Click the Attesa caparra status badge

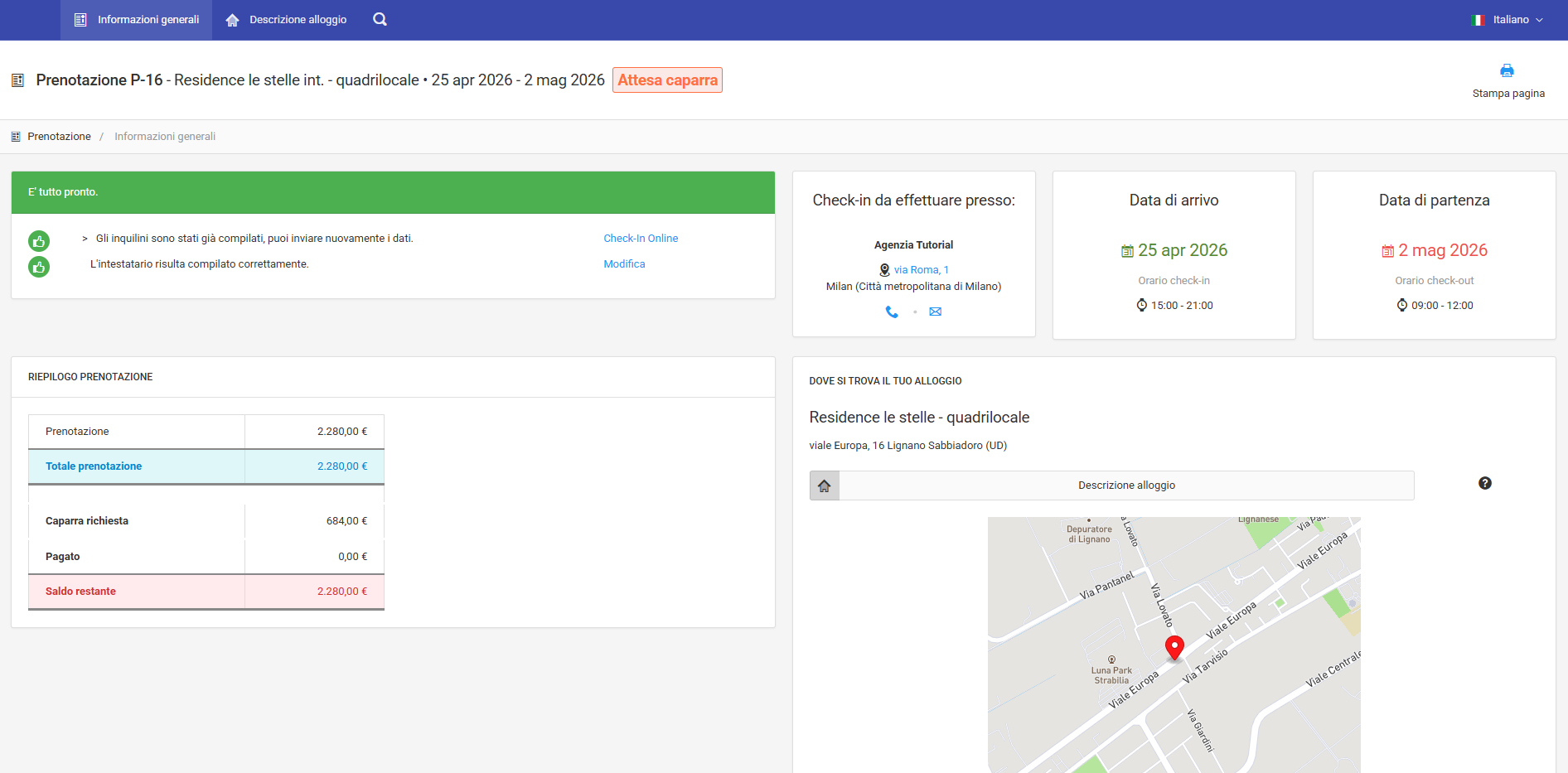click(667, 80)
